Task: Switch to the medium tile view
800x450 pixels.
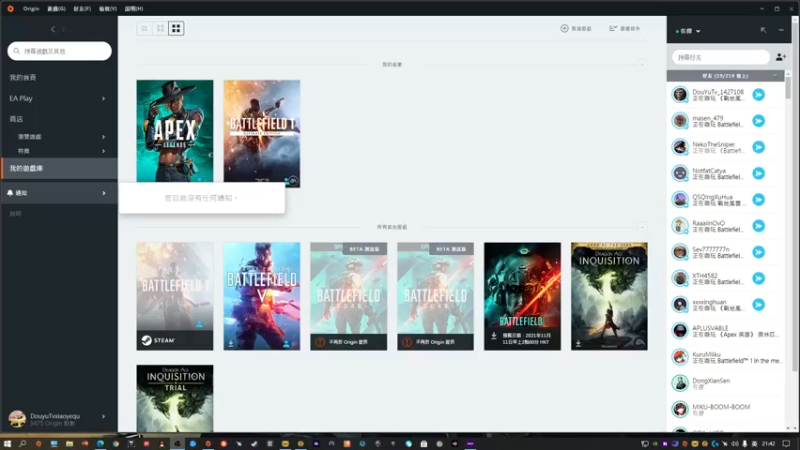Action: (160, 29)
